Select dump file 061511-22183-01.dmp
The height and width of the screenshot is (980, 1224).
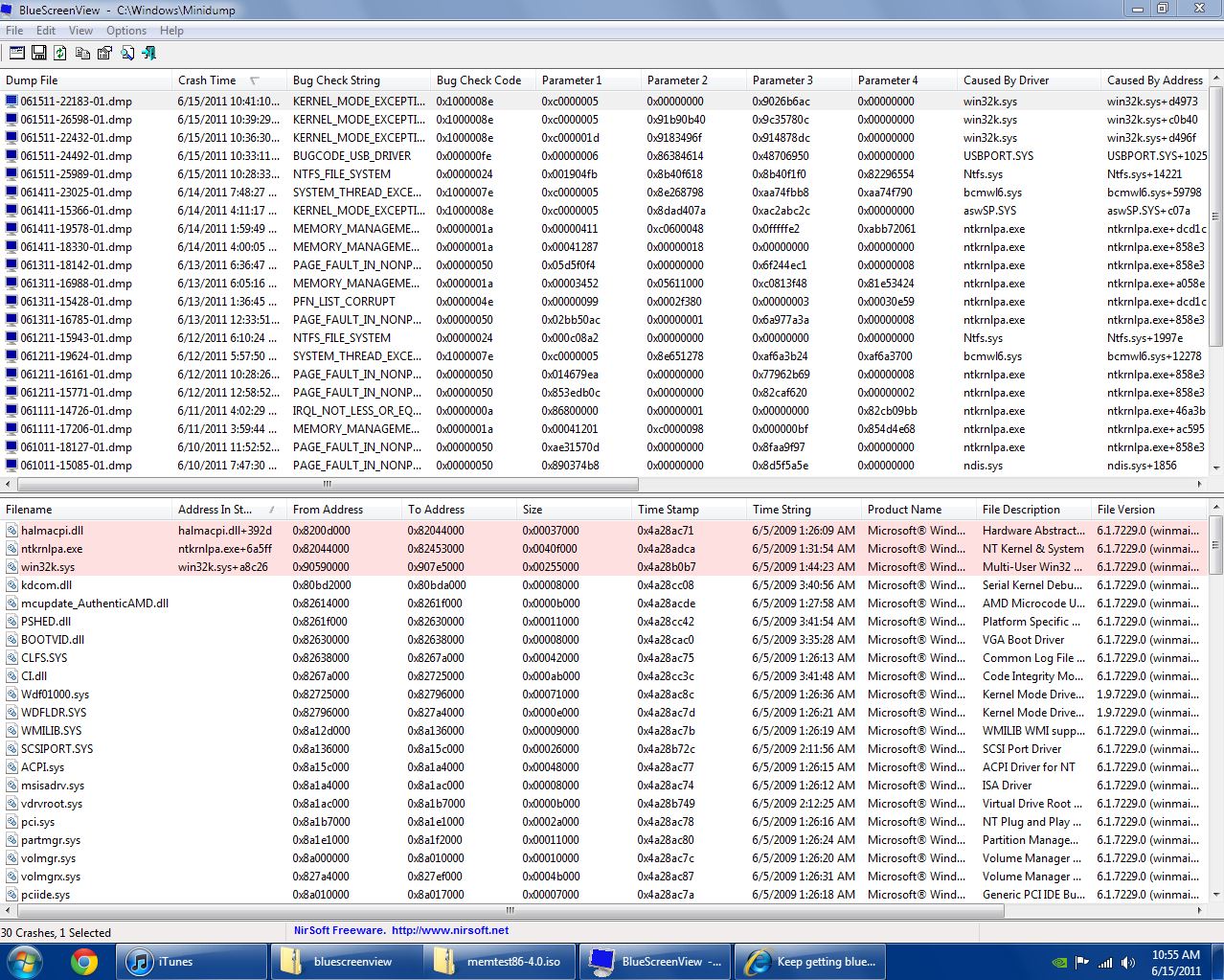[77, 102]
